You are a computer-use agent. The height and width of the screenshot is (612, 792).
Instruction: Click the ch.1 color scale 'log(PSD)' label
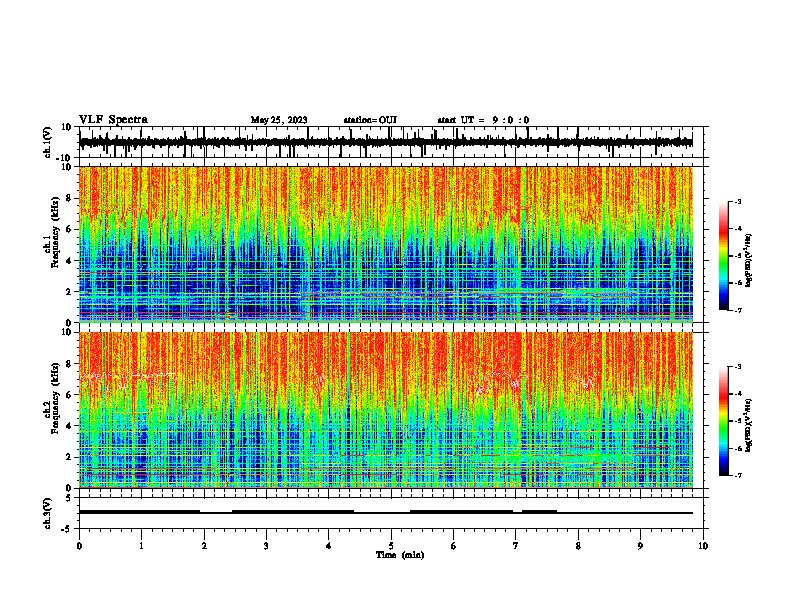(x=749, y=260)
